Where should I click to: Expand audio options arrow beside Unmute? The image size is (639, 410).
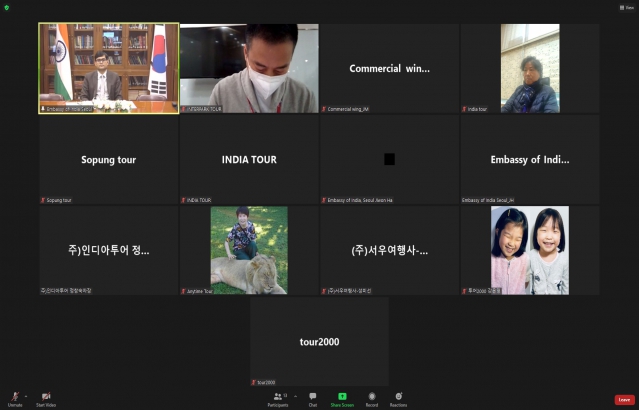pyautogui.click(x=27, y=395)
